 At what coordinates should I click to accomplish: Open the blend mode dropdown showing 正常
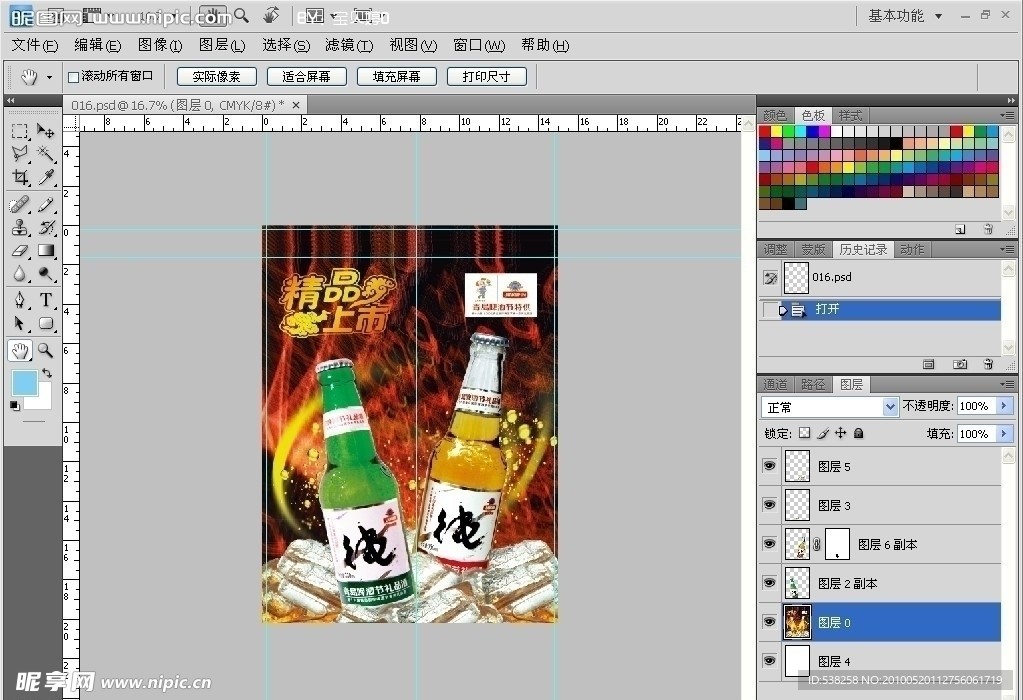[888, 406]
